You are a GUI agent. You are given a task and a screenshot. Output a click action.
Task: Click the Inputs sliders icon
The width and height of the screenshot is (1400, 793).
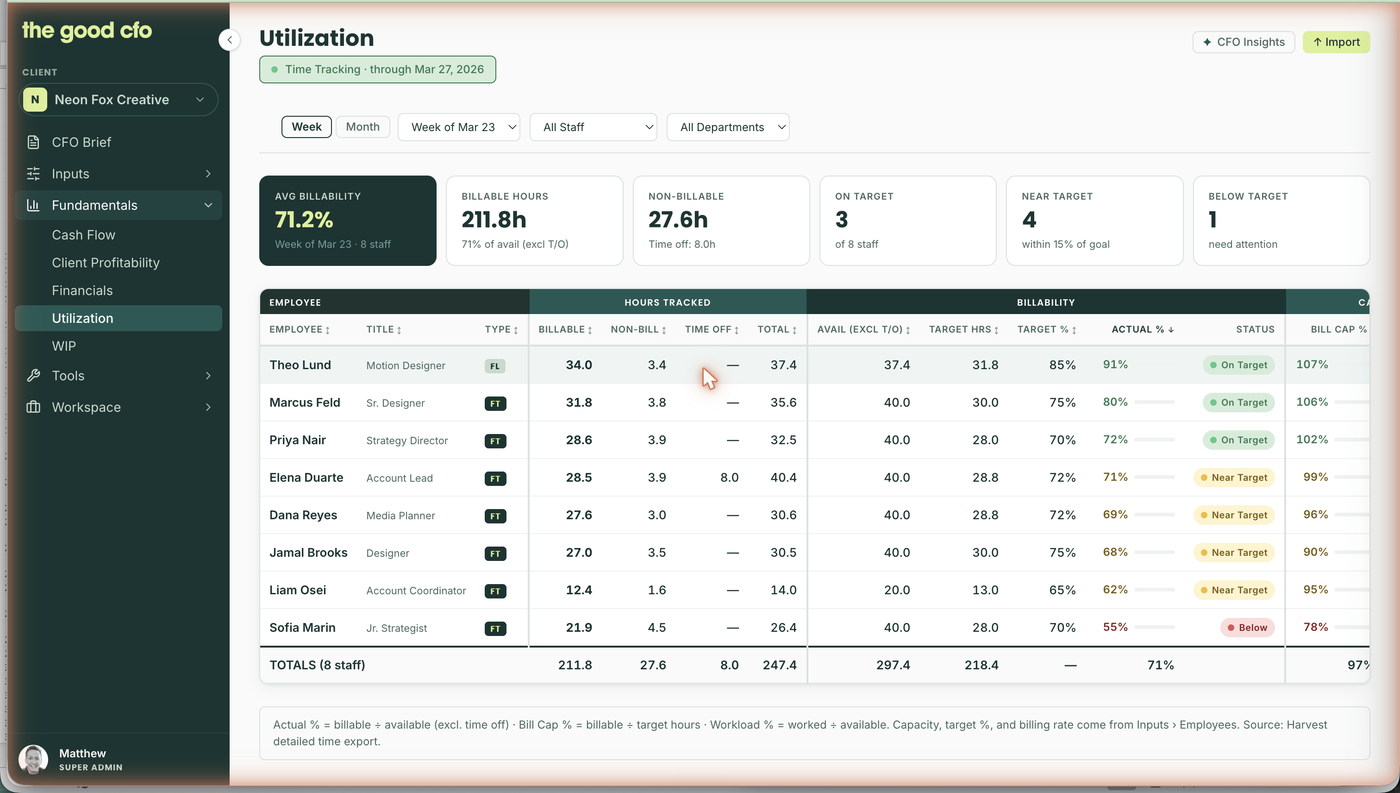[33, 174]
